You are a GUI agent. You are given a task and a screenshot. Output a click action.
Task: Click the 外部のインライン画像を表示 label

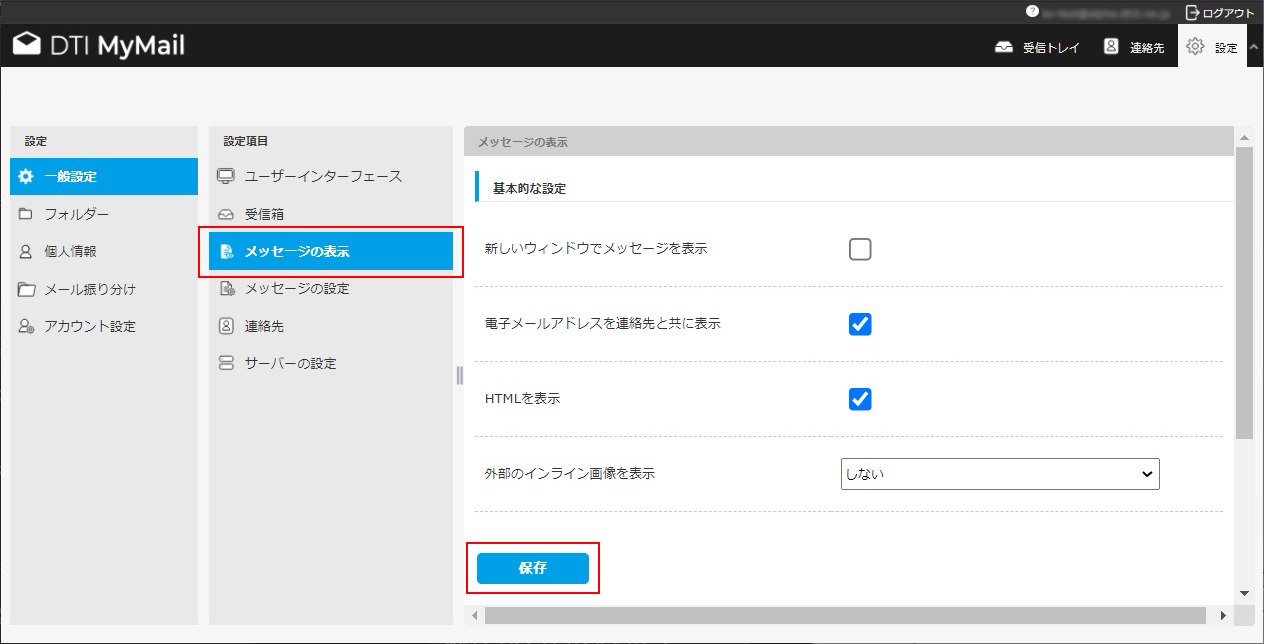pos(569,474)
